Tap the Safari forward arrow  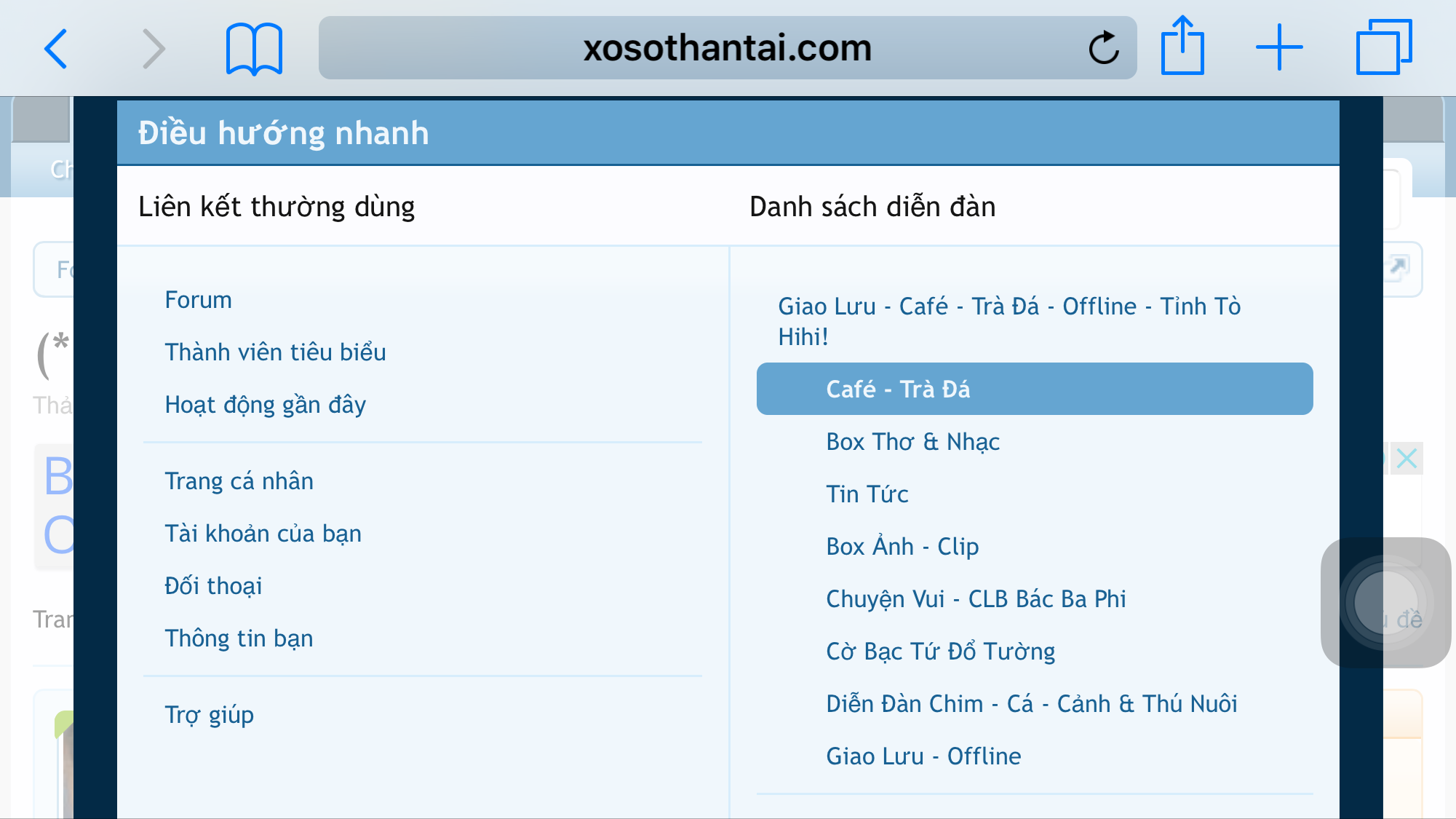(x=154, y=49)
